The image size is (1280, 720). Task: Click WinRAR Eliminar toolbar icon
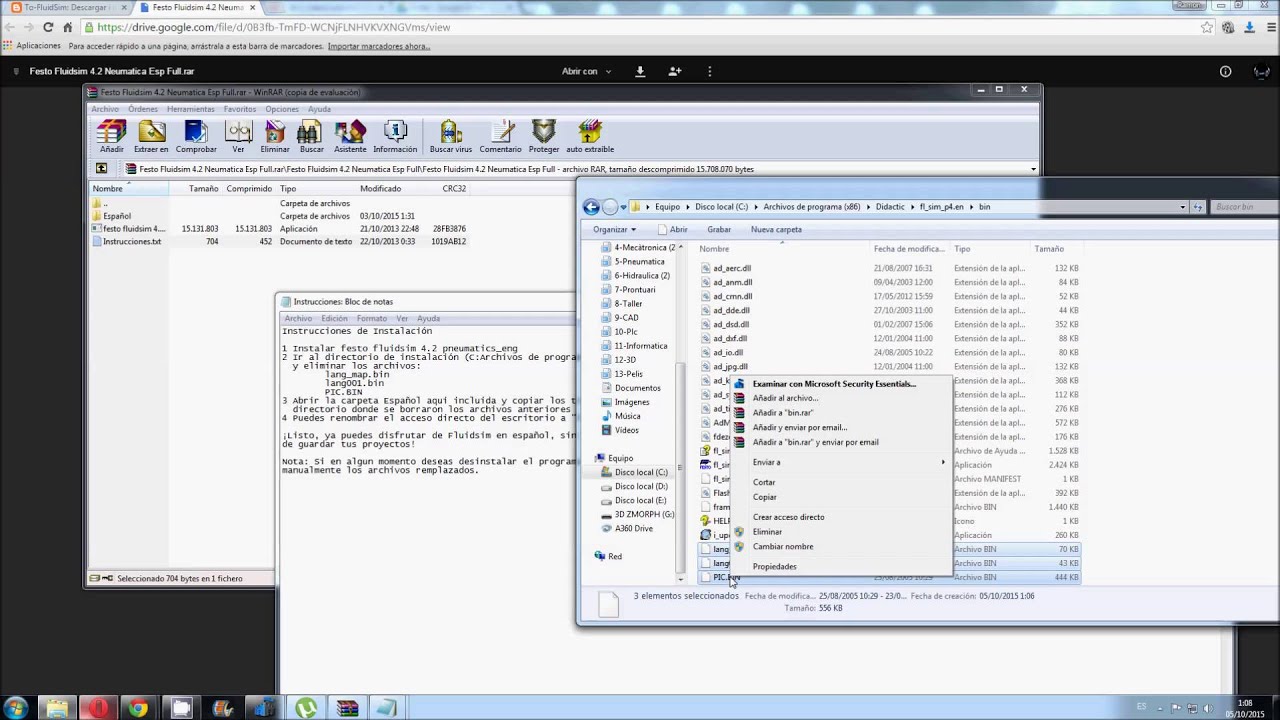[275, 133]
